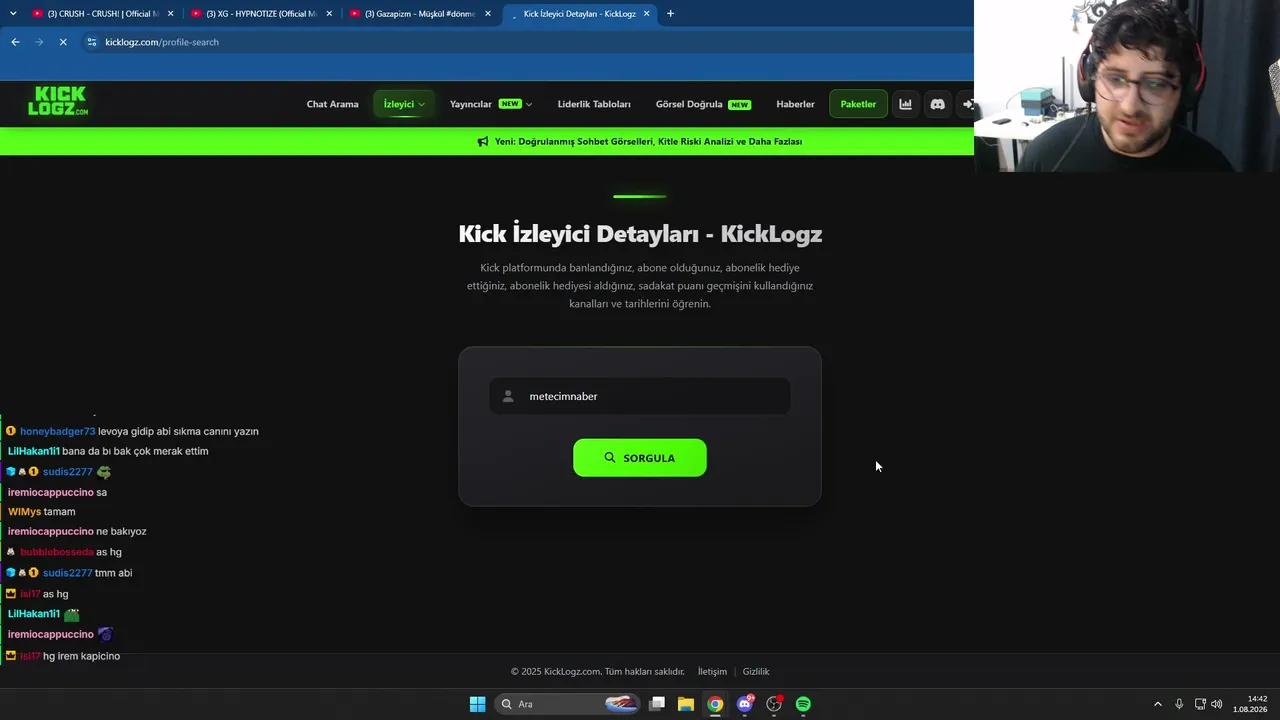1280x720 pixels.
Task: Click the username input field with metecimnaber
Action: click(x=640, y=397)
